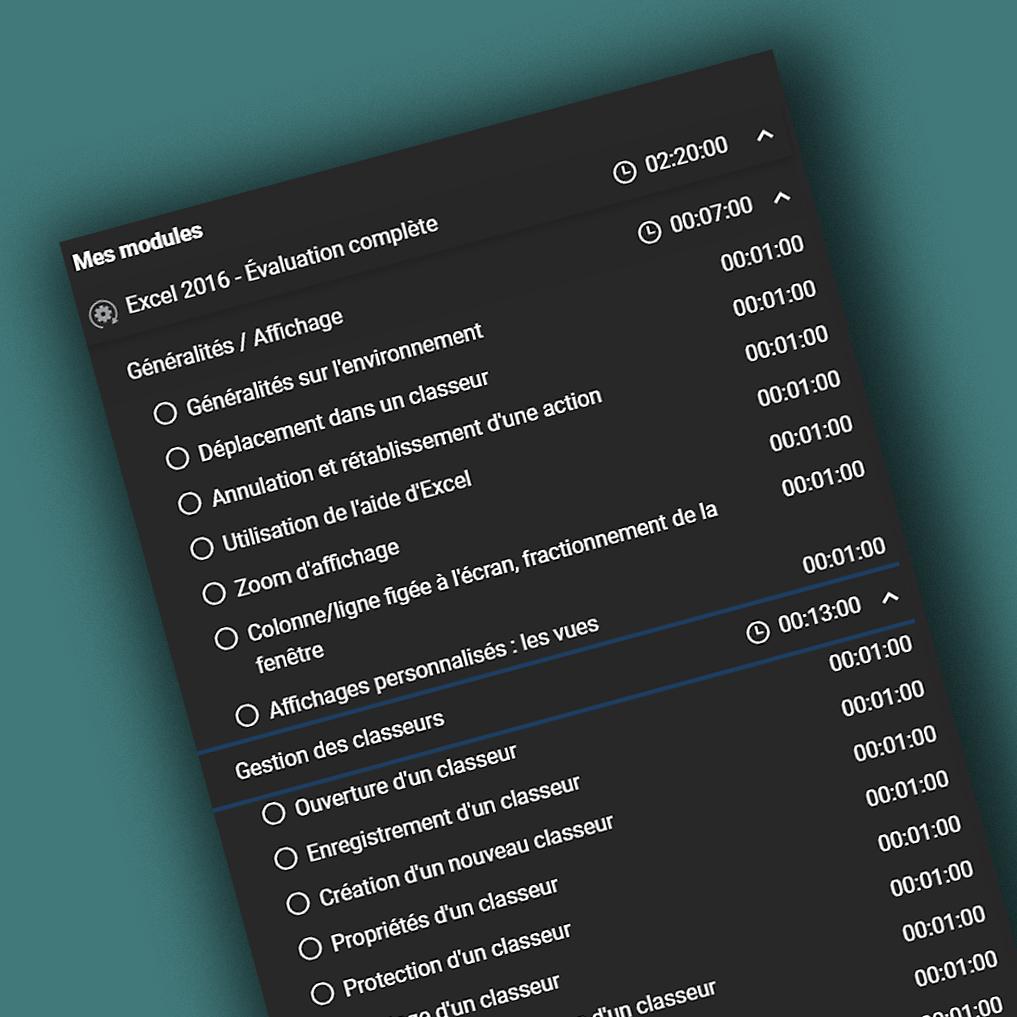Click the 00:01:00 duration for Ouverture d'un classeur
The height and width of the screenshot is (1017, 1017).
click(x=870, y=653)
